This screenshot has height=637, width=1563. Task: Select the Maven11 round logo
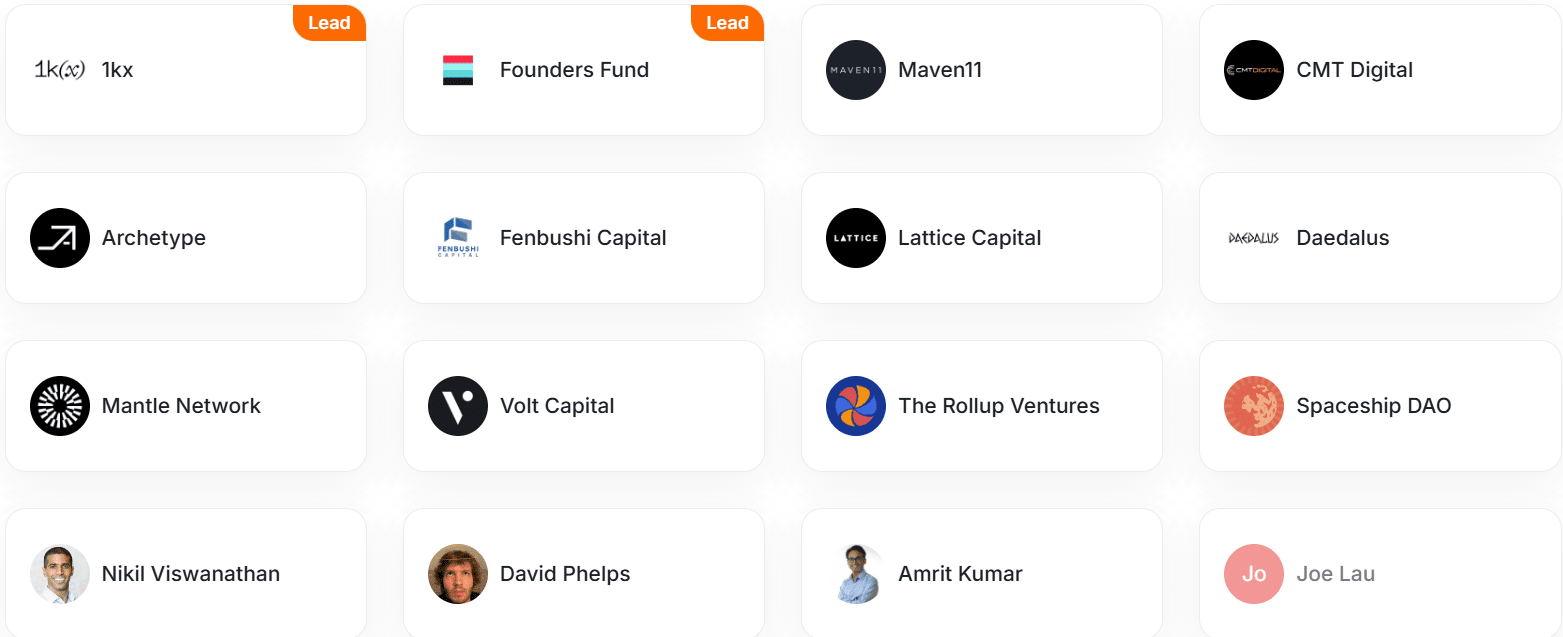point(856,70)
